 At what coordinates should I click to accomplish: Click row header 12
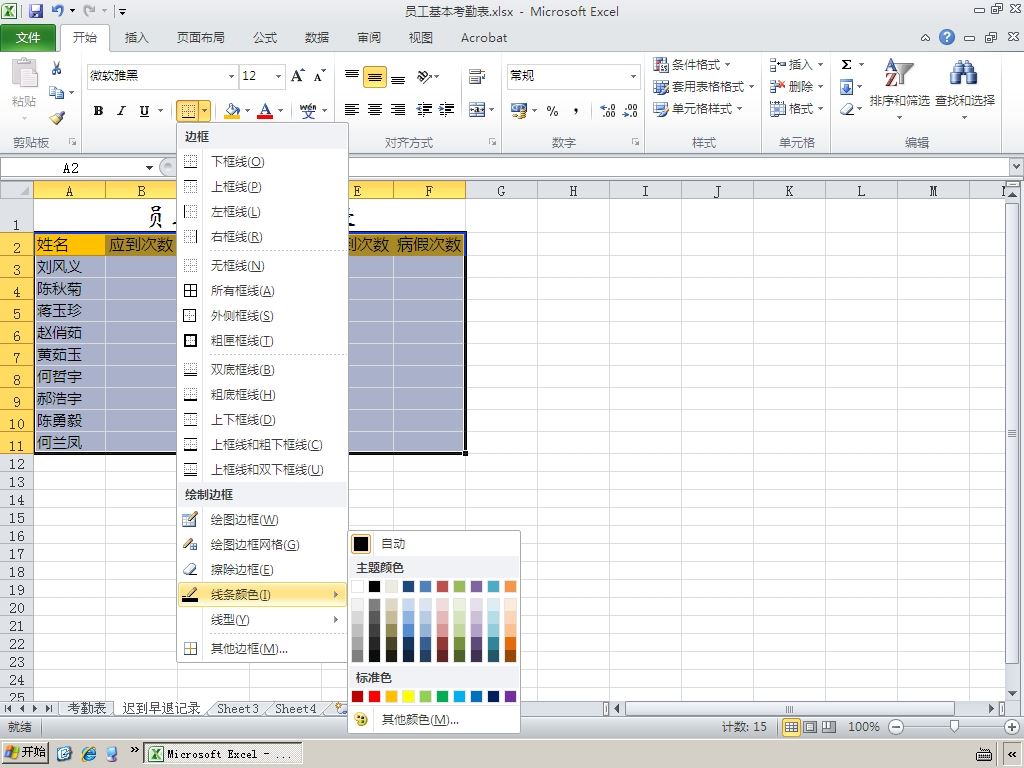pos(17,464)
